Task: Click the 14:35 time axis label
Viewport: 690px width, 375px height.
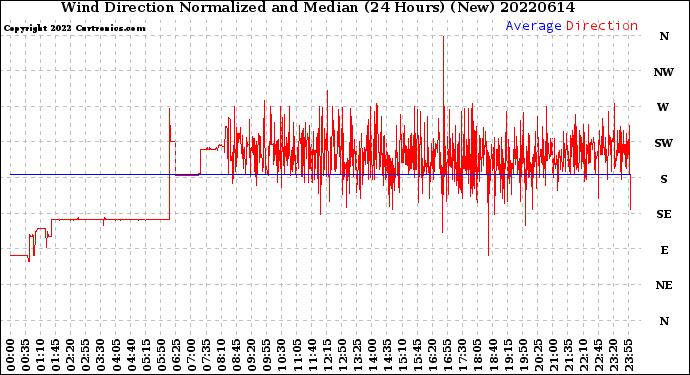Action: (x=387, y=355)
